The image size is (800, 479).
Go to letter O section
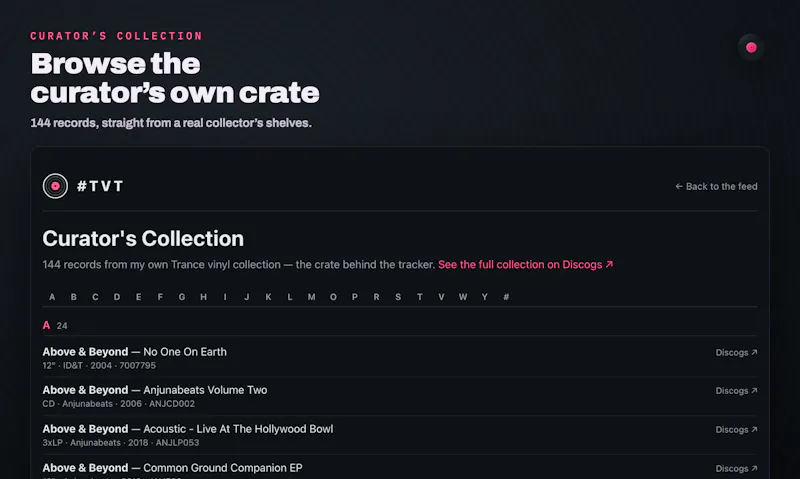point(333,297)
